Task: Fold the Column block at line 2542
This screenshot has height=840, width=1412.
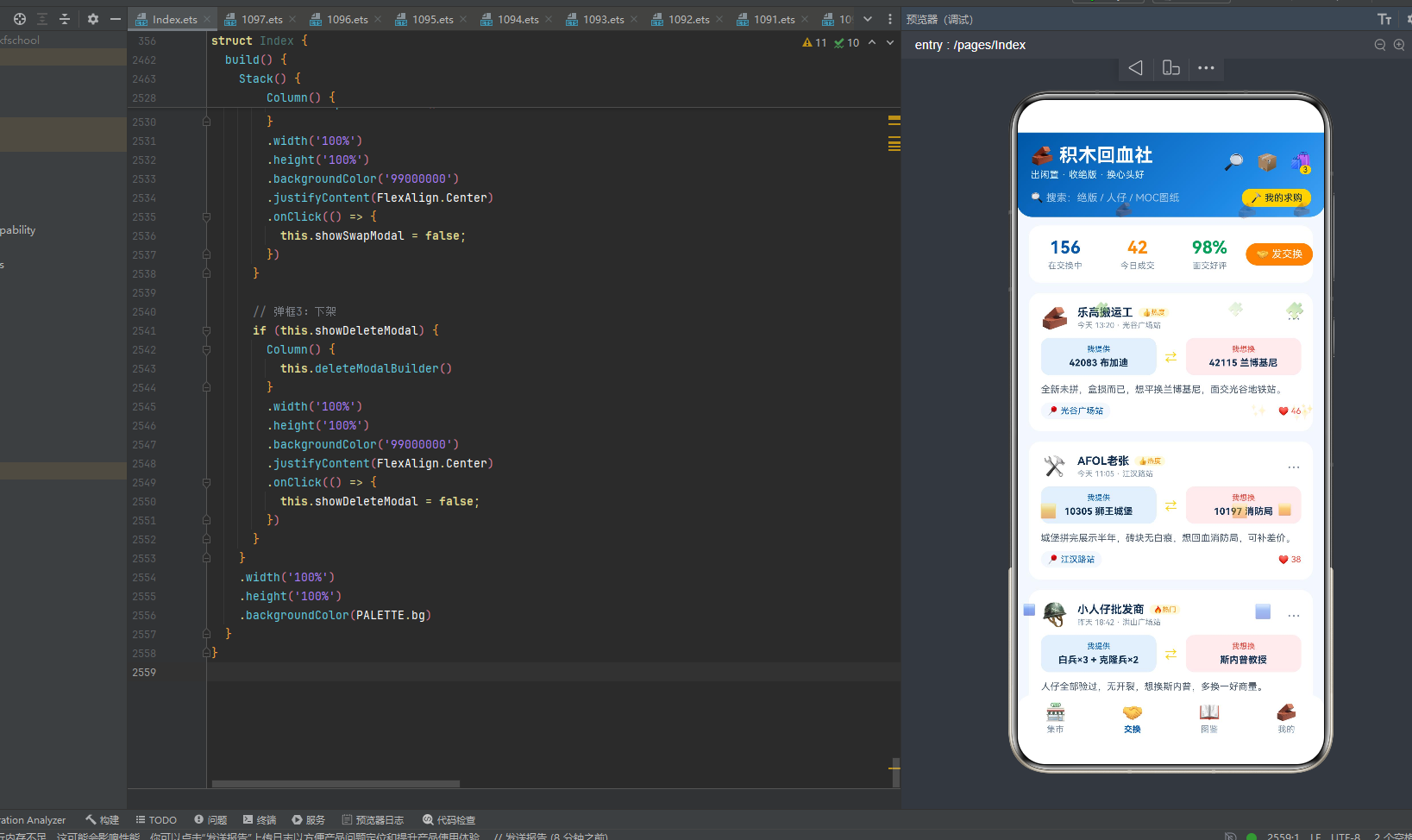Action: [206, 349]
